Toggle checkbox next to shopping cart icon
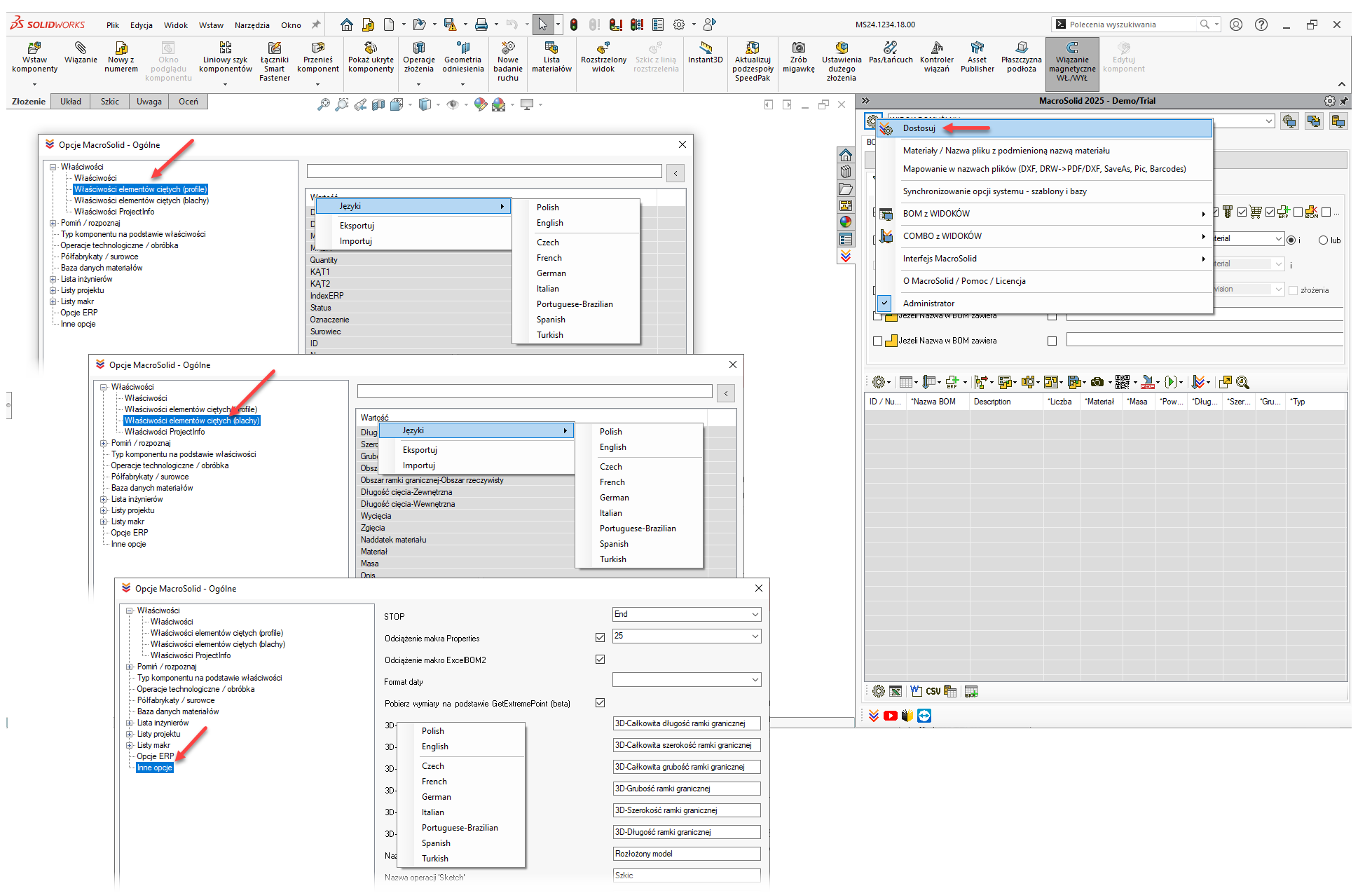1372x893 pixels. pyautogui.click(x=1242, y=212)
